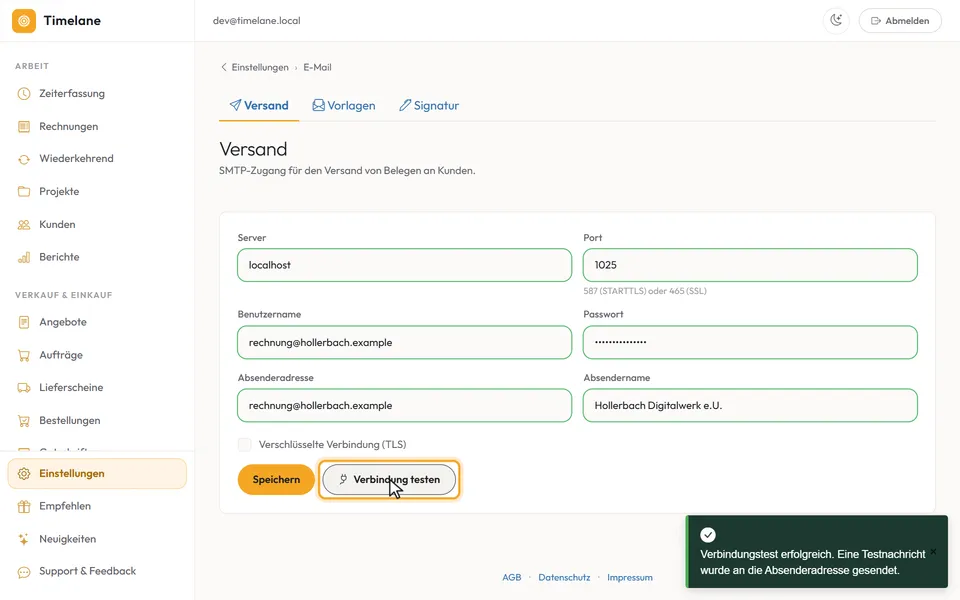Click the Port input field
The width and height of the screenshot is (960, 600).
pos(750,265)
